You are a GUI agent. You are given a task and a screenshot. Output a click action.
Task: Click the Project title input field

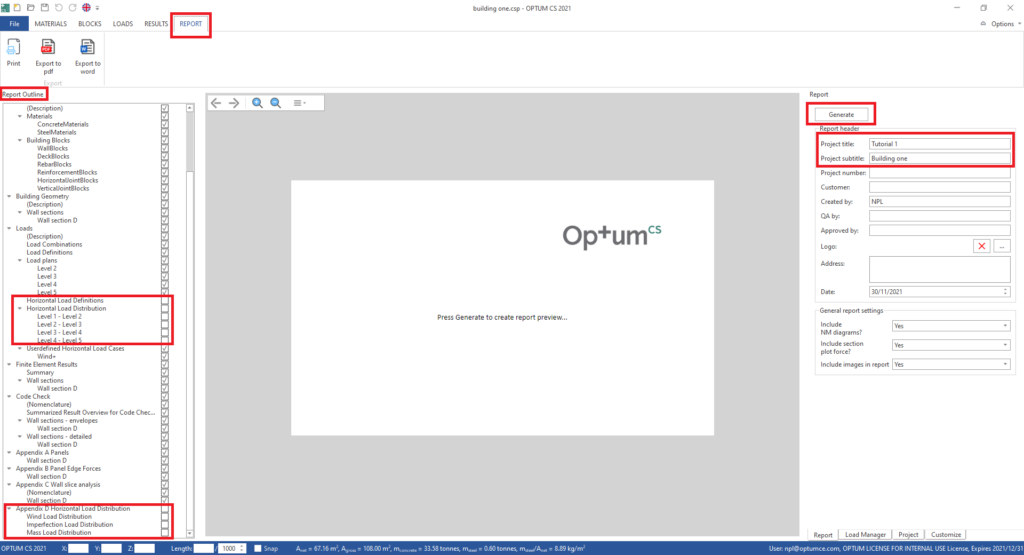(x=940, y=144)
